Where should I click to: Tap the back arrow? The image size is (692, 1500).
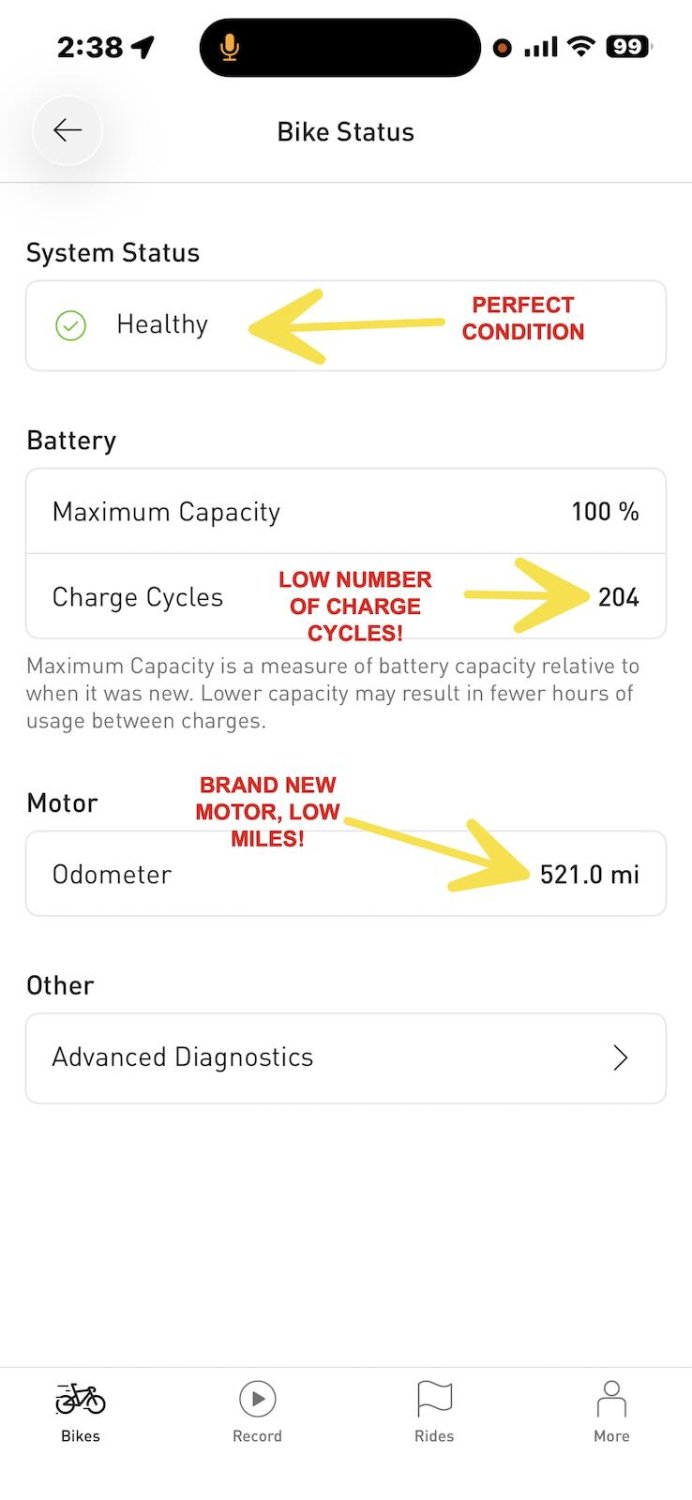[66, 130]
